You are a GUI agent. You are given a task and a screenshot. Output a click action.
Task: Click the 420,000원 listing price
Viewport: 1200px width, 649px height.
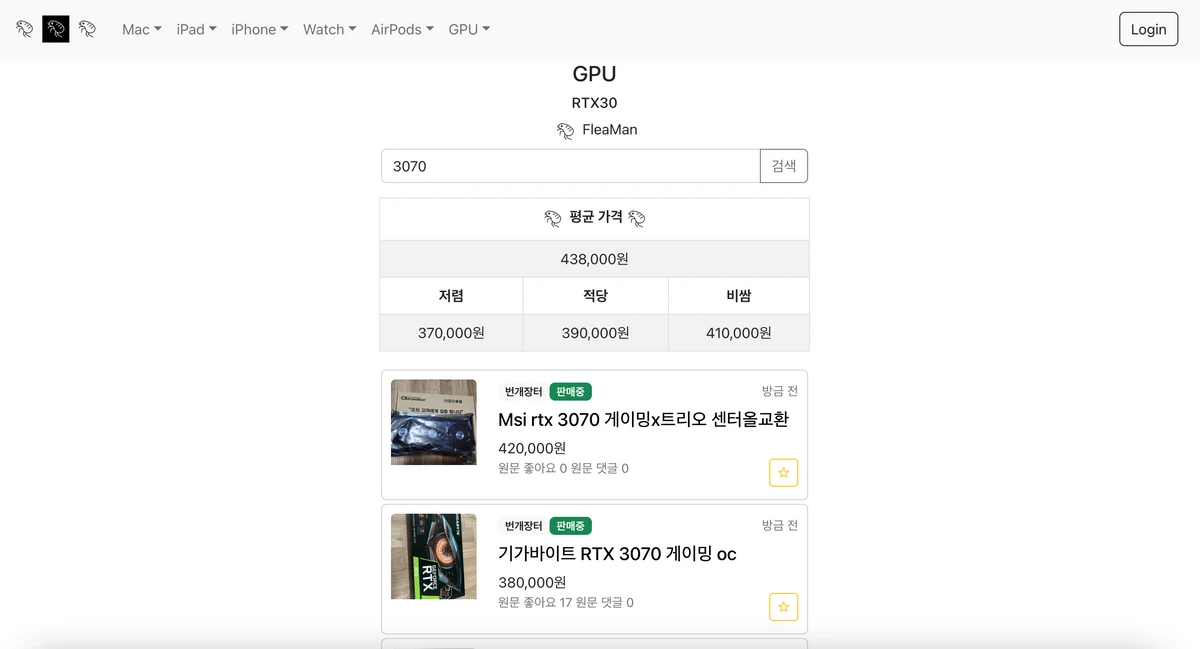(x=532, y=448)
